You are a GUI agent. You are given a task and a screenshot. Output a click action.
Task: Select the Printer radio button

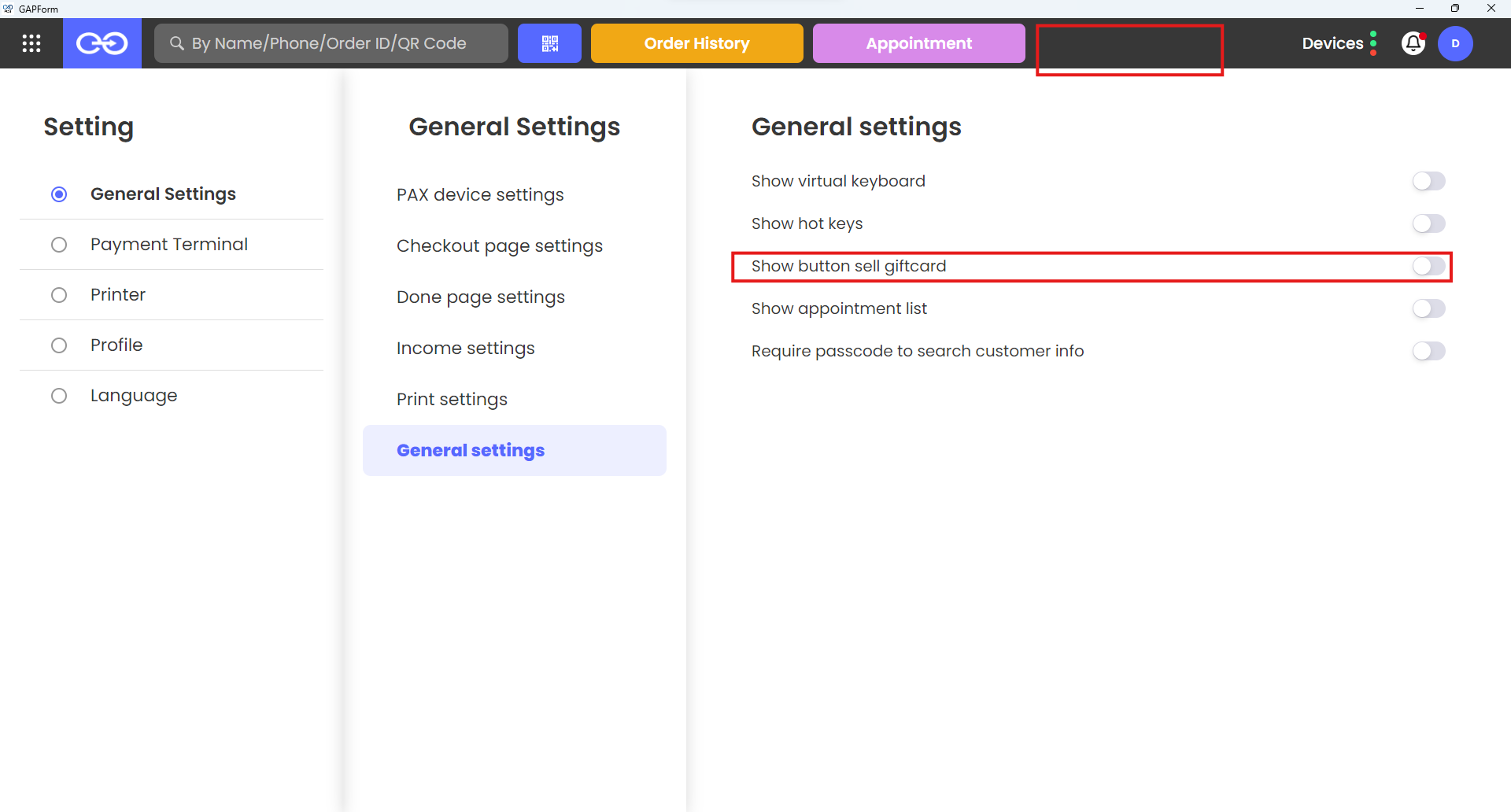59,295
